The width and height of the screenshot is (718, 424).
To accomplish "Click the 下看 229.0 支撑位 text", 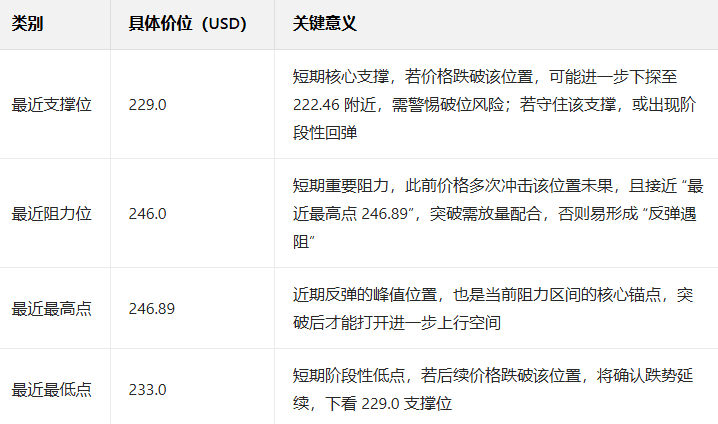I will pyautogui.click(x=389, y=404).
